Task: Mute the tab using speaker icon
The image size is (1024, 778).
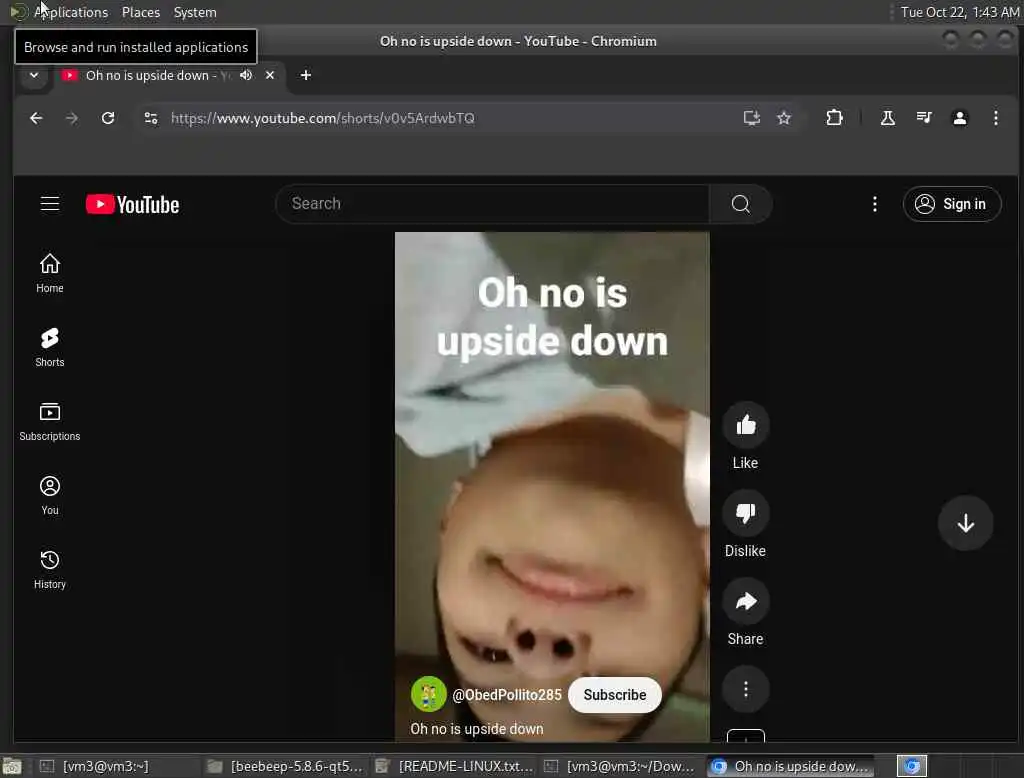Action: pos(246,75)
